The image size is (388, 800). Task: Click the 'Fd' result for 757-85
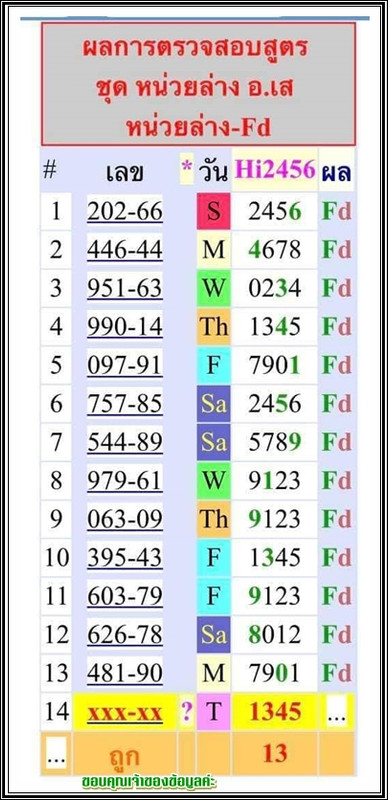[336, 404]
